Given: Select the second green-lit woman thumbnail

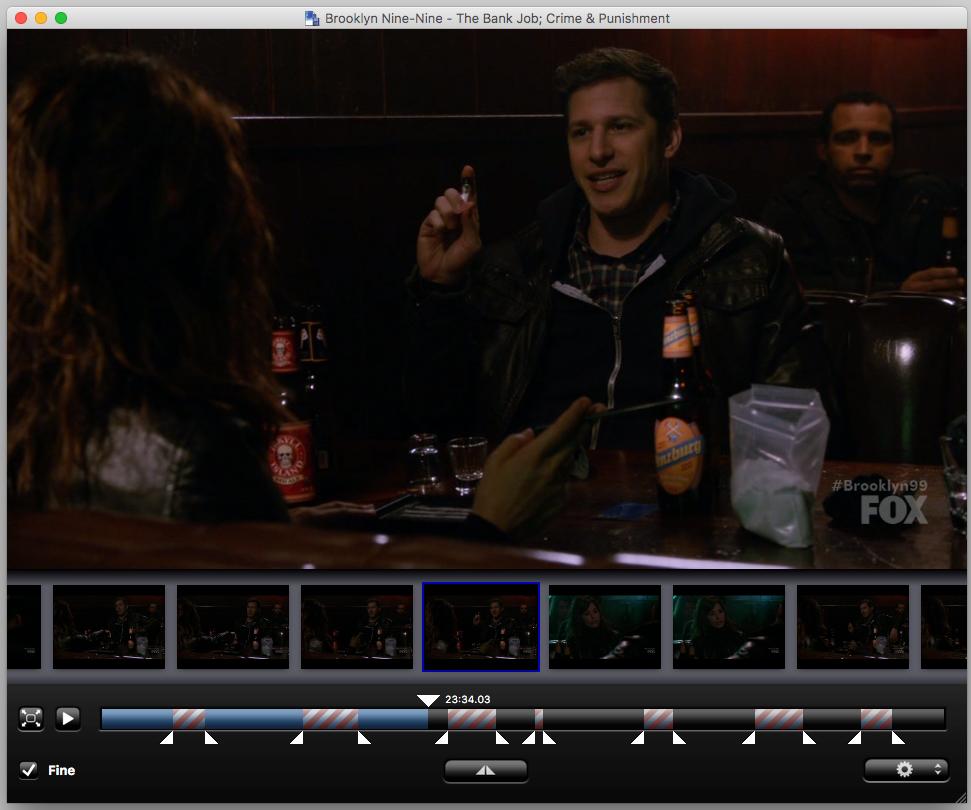Looking at the screenshot, I should (729, 627).
